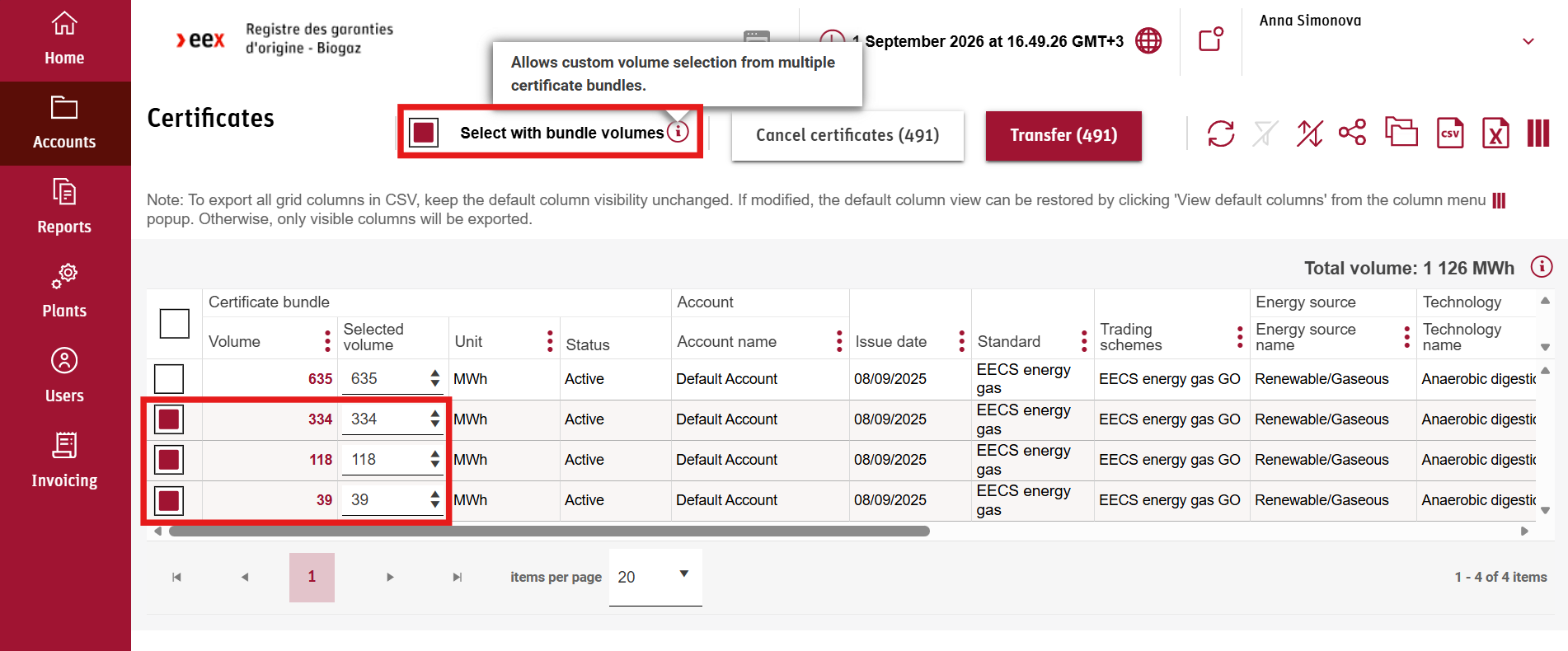The width and height of the screenshot is (1568, 651).
Task: Open the Standard column options dots
Action: (1084, 341)
